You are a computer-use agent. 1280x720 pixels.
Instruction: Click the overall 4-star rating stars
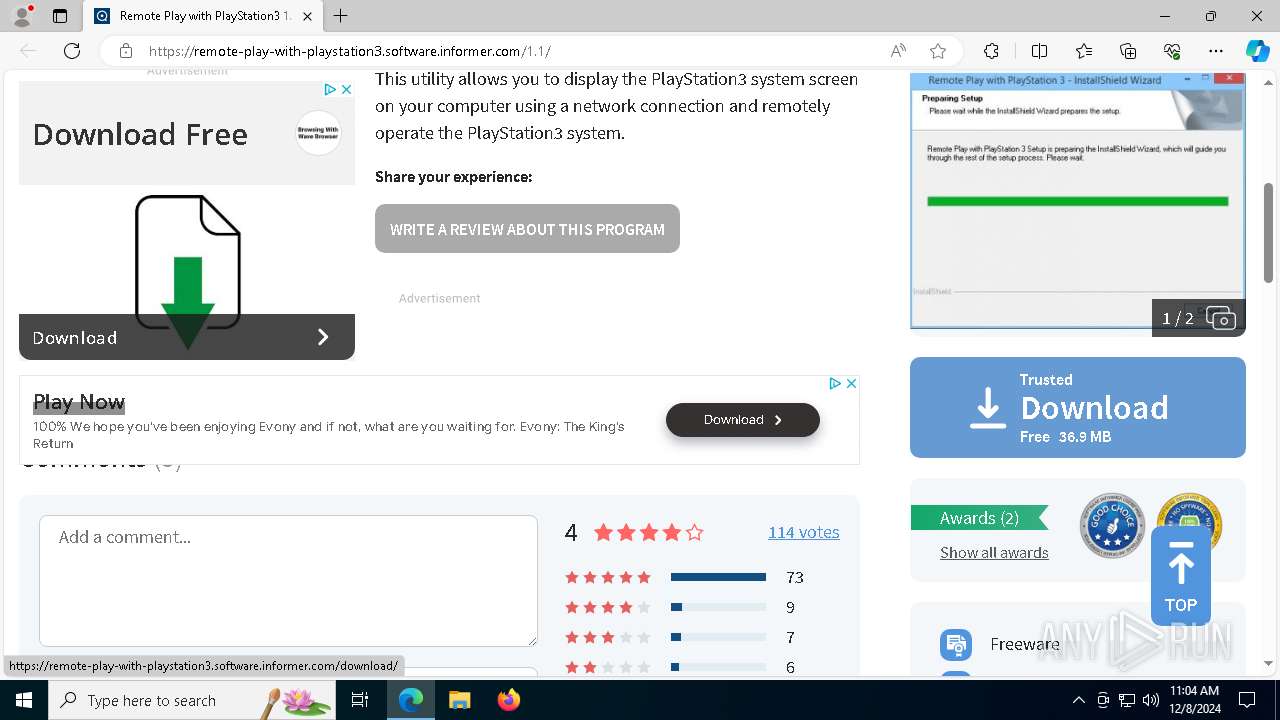click(649, 532)
